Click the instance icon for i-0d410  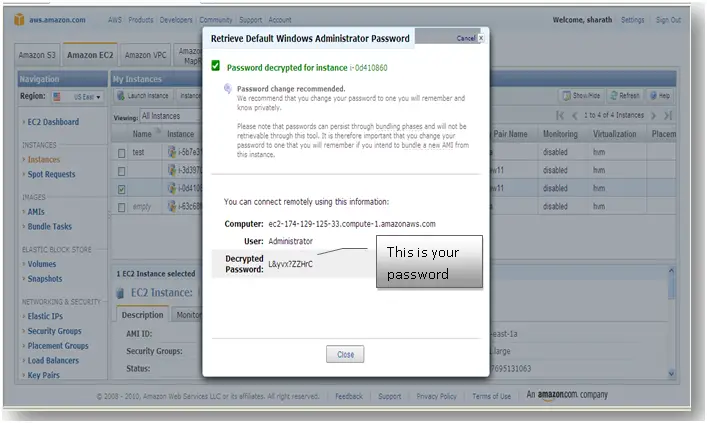point(171,188)
